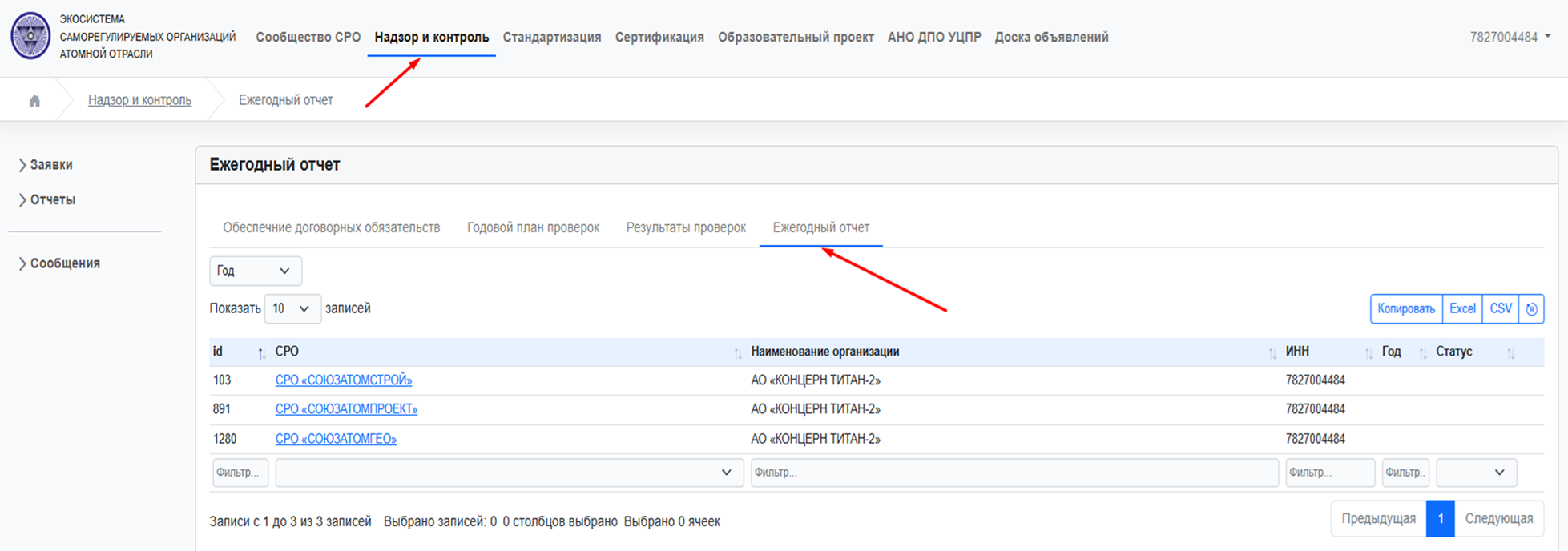1568x551 pixels.
Task: Open the Сертификация menu item
Action: 659,37
